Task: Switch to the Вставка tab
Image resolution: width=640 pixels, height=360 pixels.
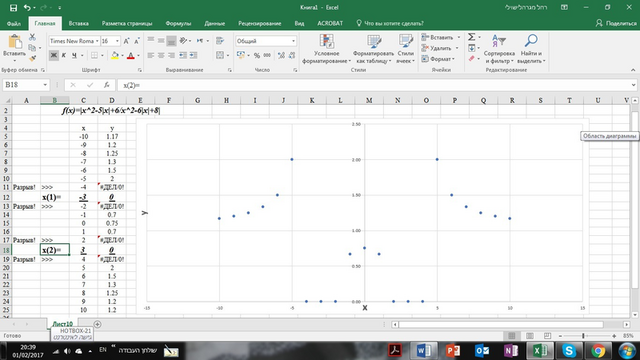Action: (x=78, y=23)
